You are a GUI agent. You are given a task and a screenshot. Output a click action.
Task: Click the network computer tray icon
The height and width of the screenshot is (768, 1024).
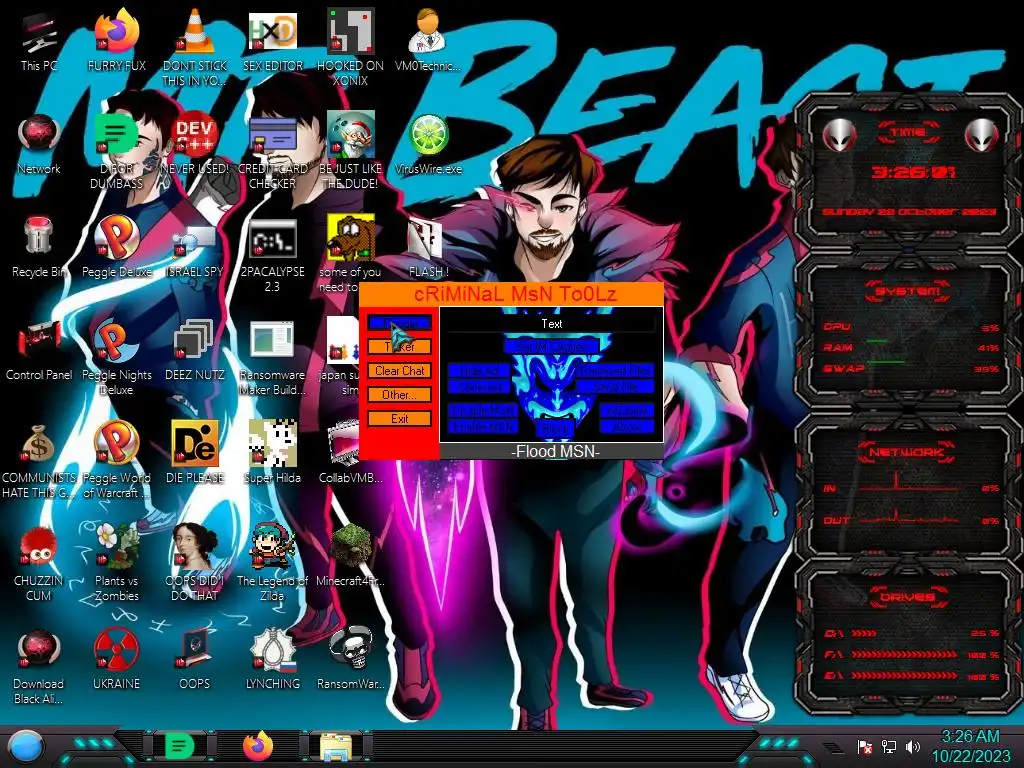click(889, 746)
